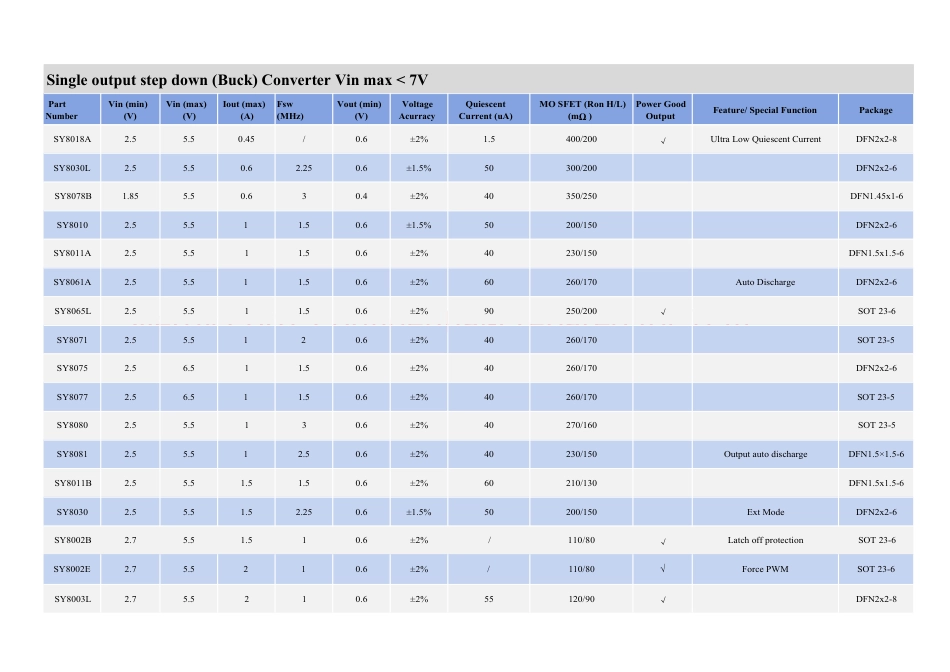Select the 'Force PWM' feature cell

point(765,569)
